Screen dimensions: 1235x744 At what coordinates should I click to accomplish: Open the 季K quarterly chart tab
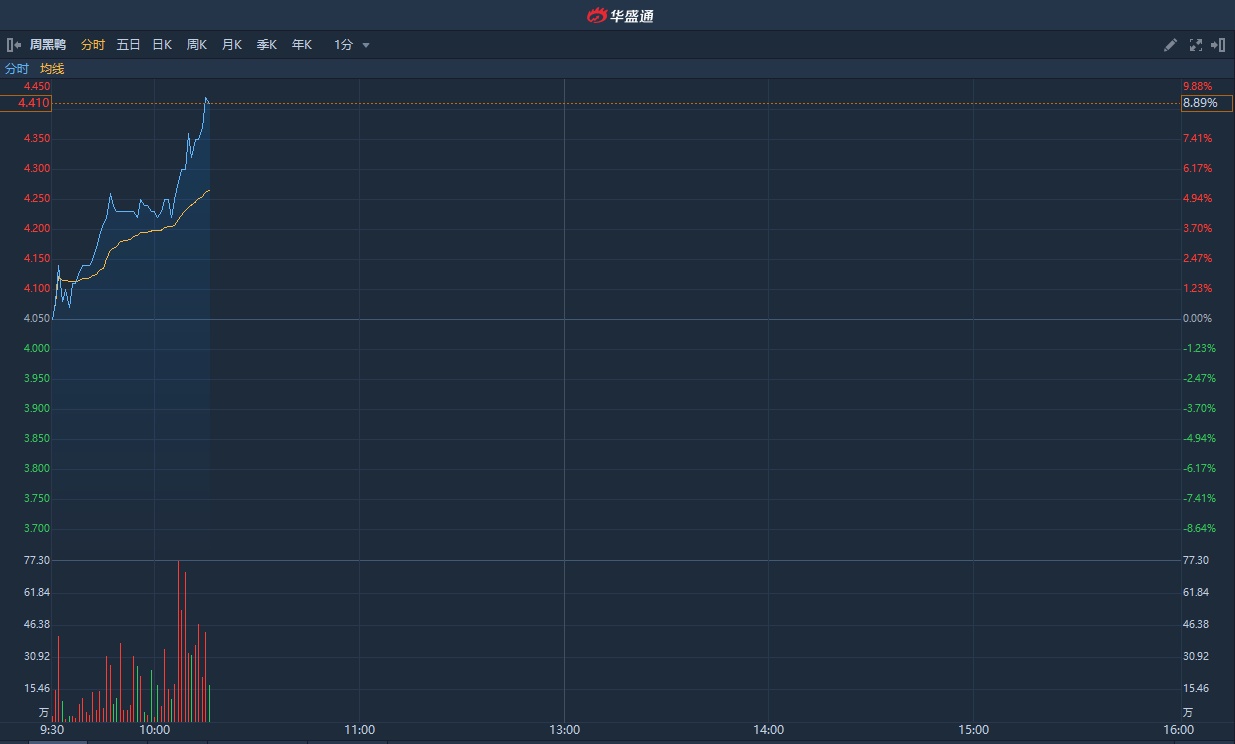coord(267,45)
